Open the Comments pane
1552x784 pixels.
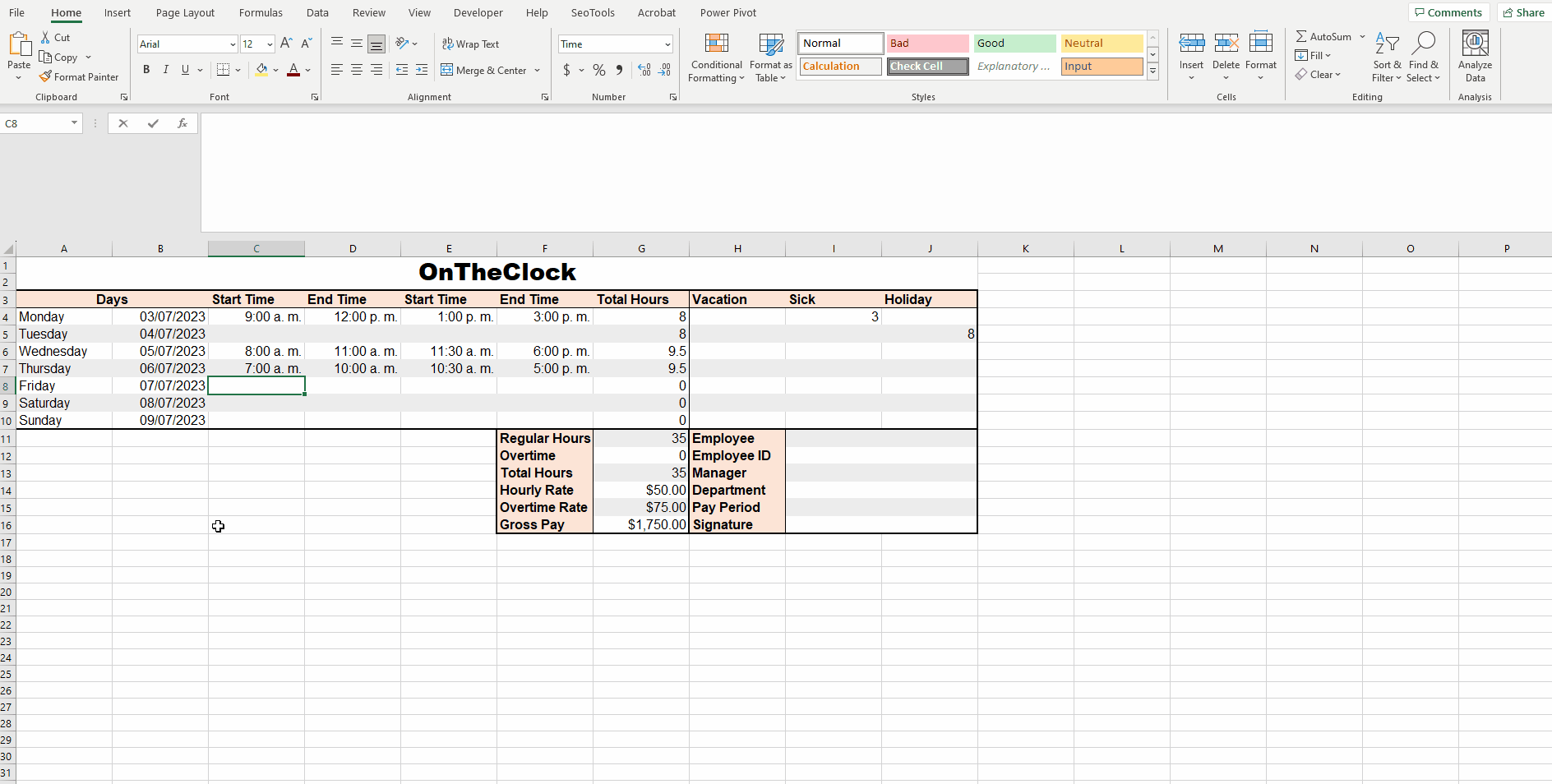tap(1448, 12)
